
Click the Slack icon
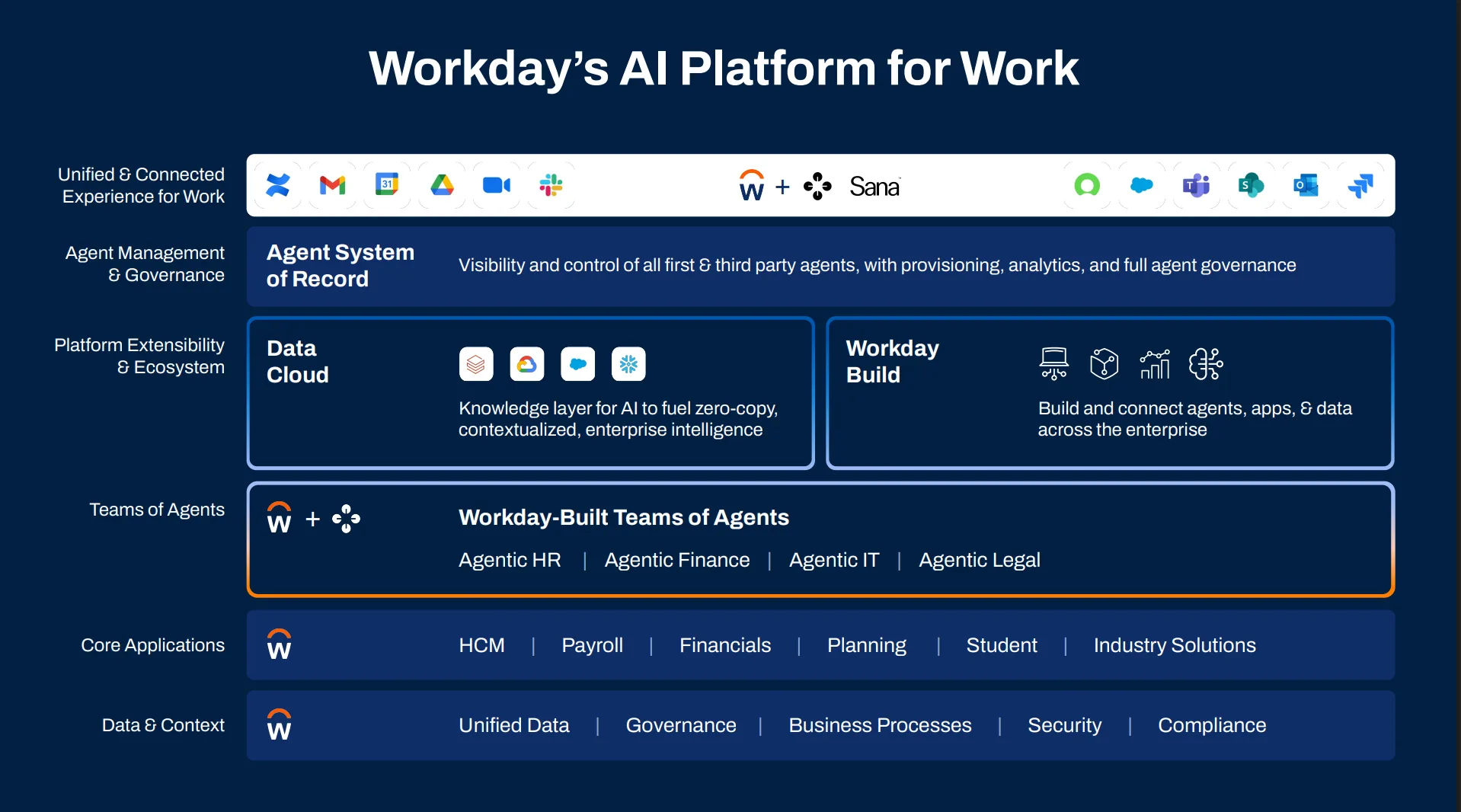click(x=551, y=185)
